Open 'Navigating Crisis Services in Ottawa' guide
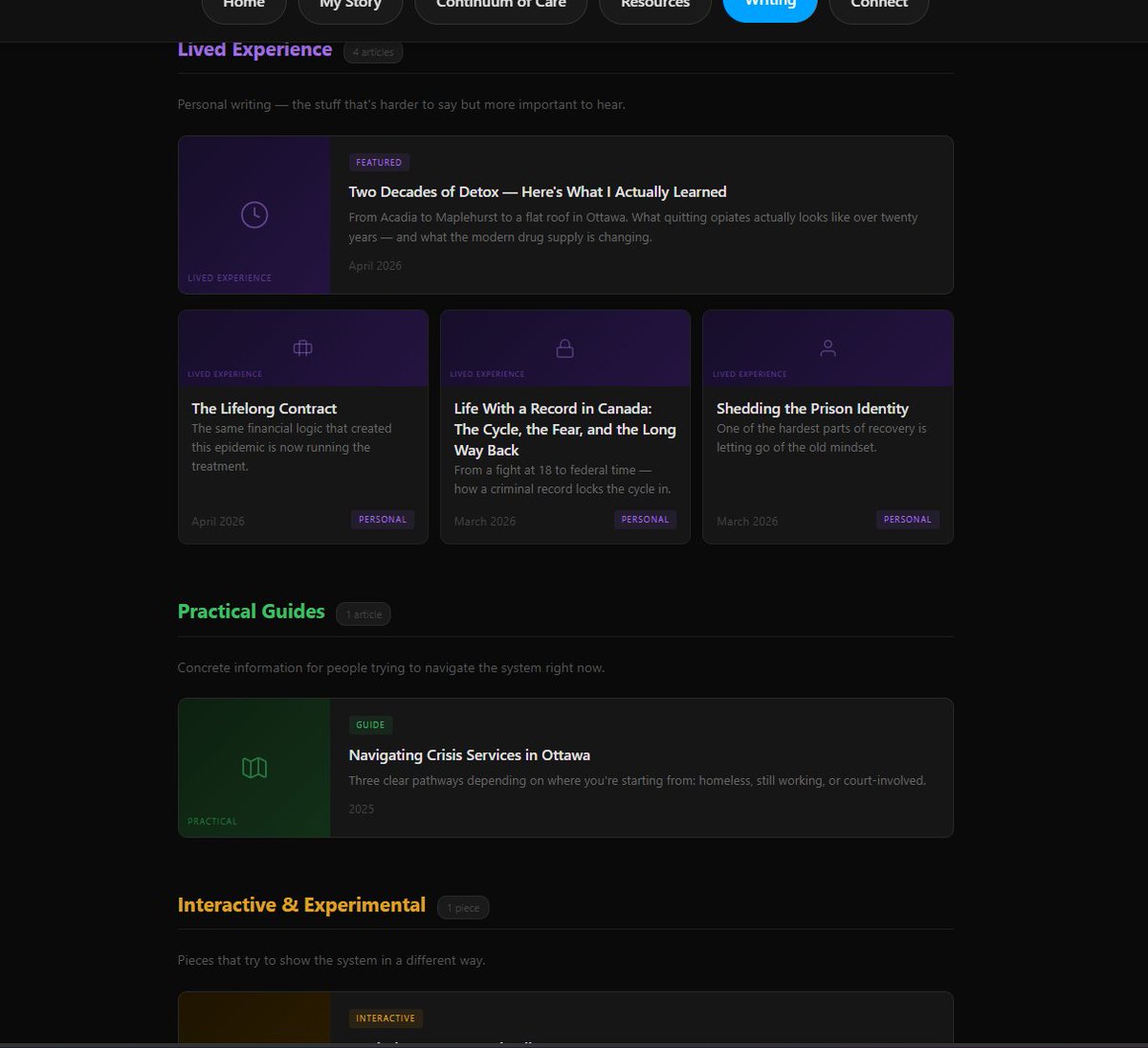 point(469,755)
